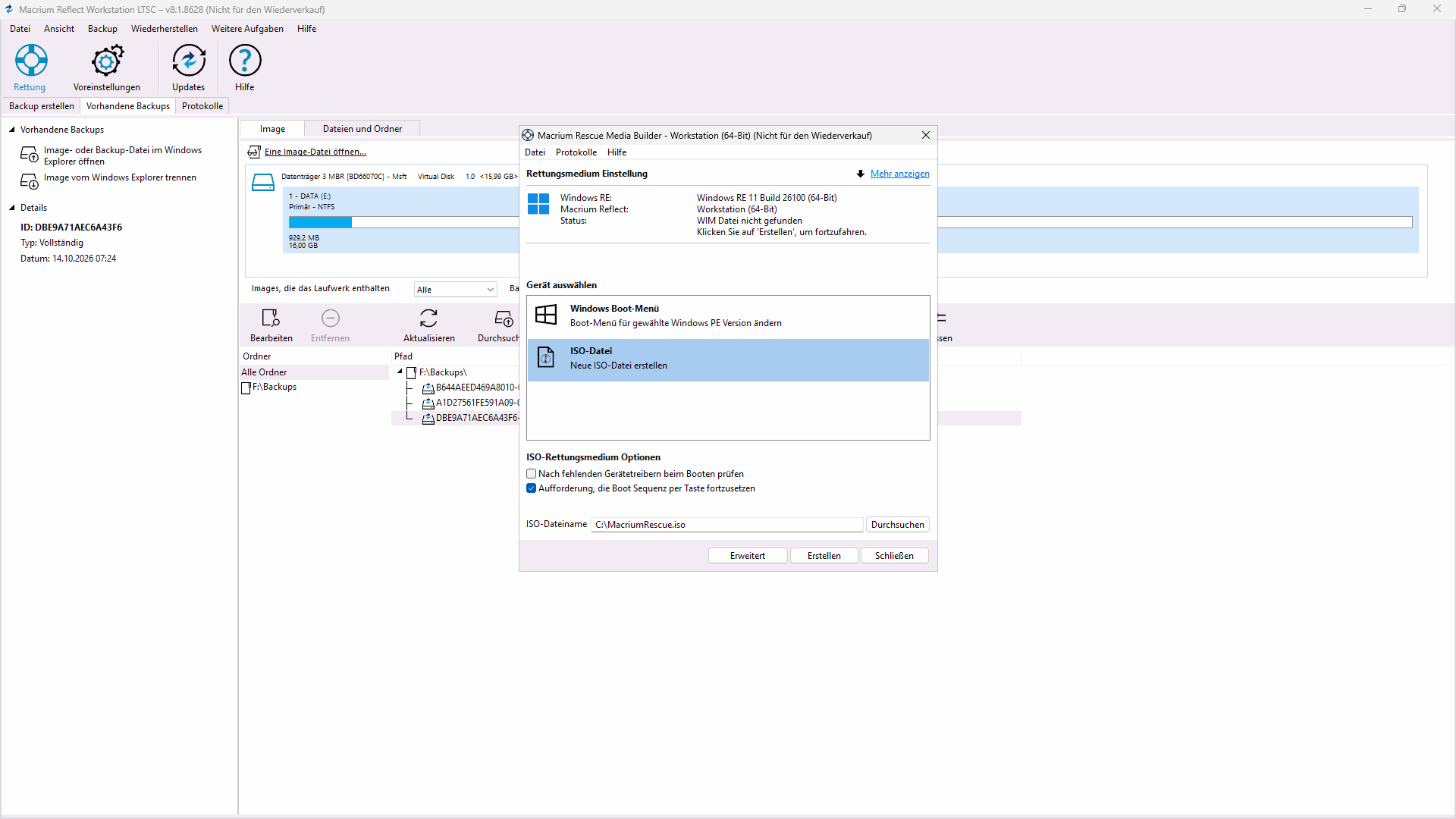Open Voreinstellungen gear settings
The width and height of the screenshot is (1456, 819).
coord(107,67)
